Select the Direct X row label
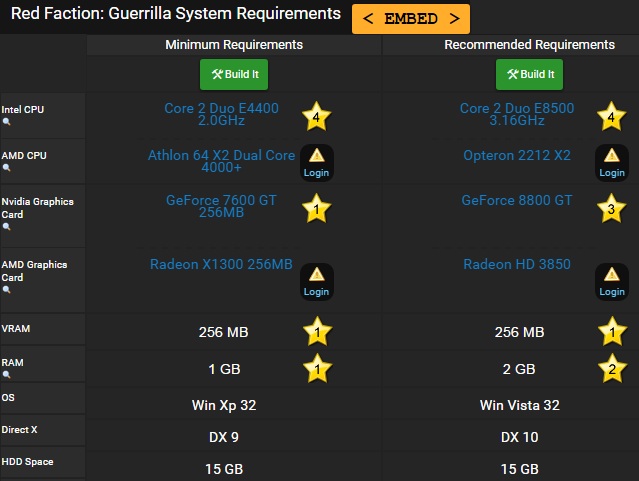Image resolution: width=639 pixels, height=481 pixels. click(19, 430)
